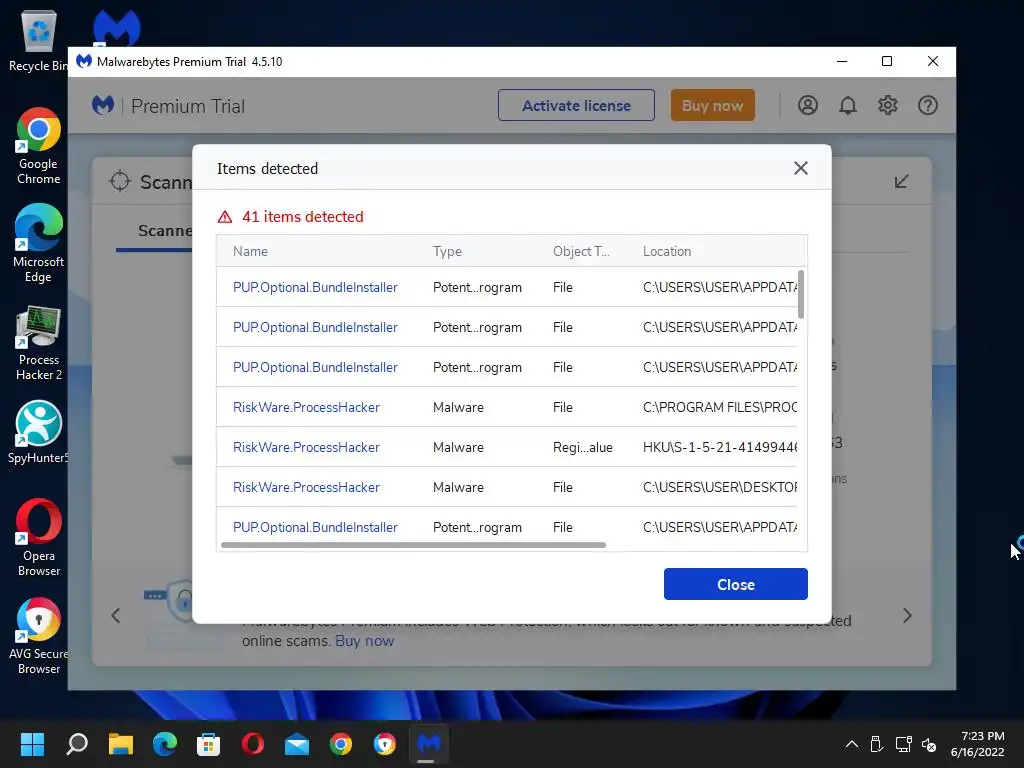
Task: Sort by the Object Type column header
Action: (x=581, y=251)
